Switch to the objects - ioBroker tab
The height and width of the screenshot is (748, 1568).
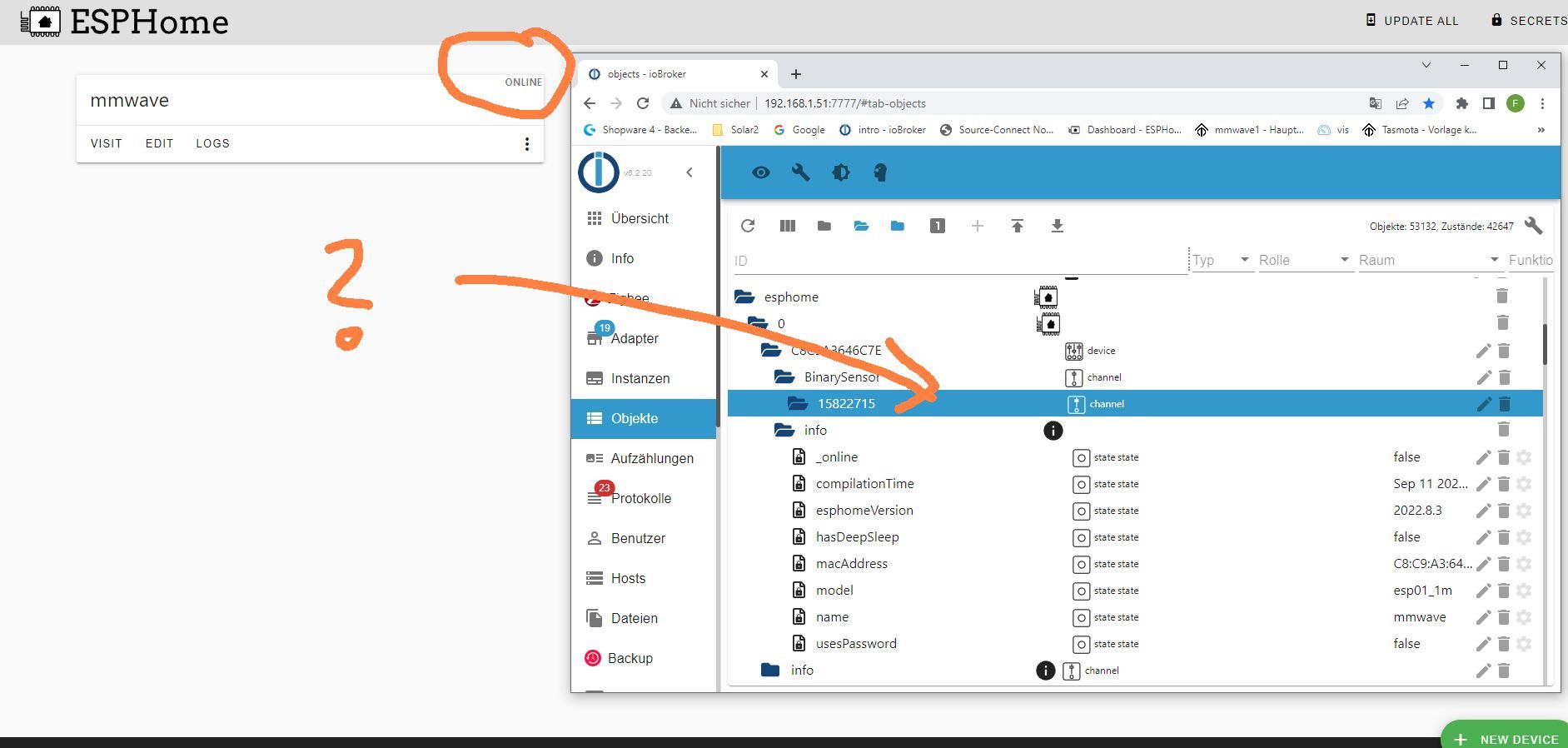[676, 74]
